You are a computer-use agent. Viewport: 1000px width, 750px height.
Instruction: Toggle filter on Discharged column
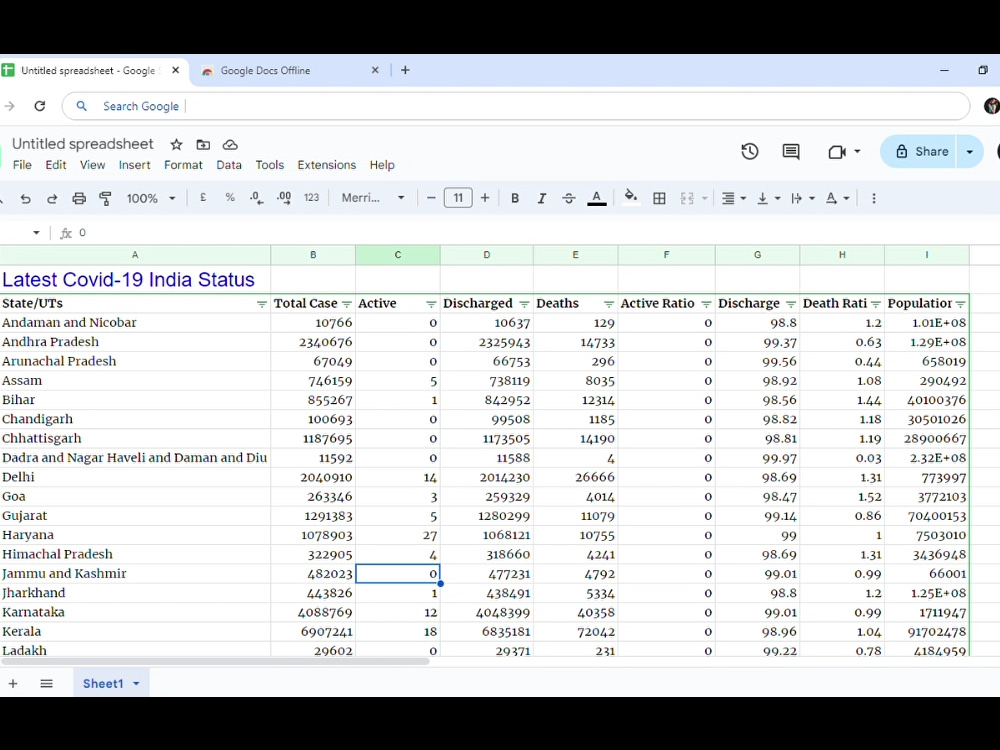(x=524, y=304)
